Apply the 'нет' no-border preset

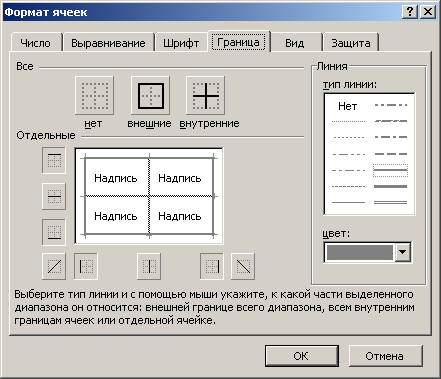pyautogui.click(x=95, y=96)
